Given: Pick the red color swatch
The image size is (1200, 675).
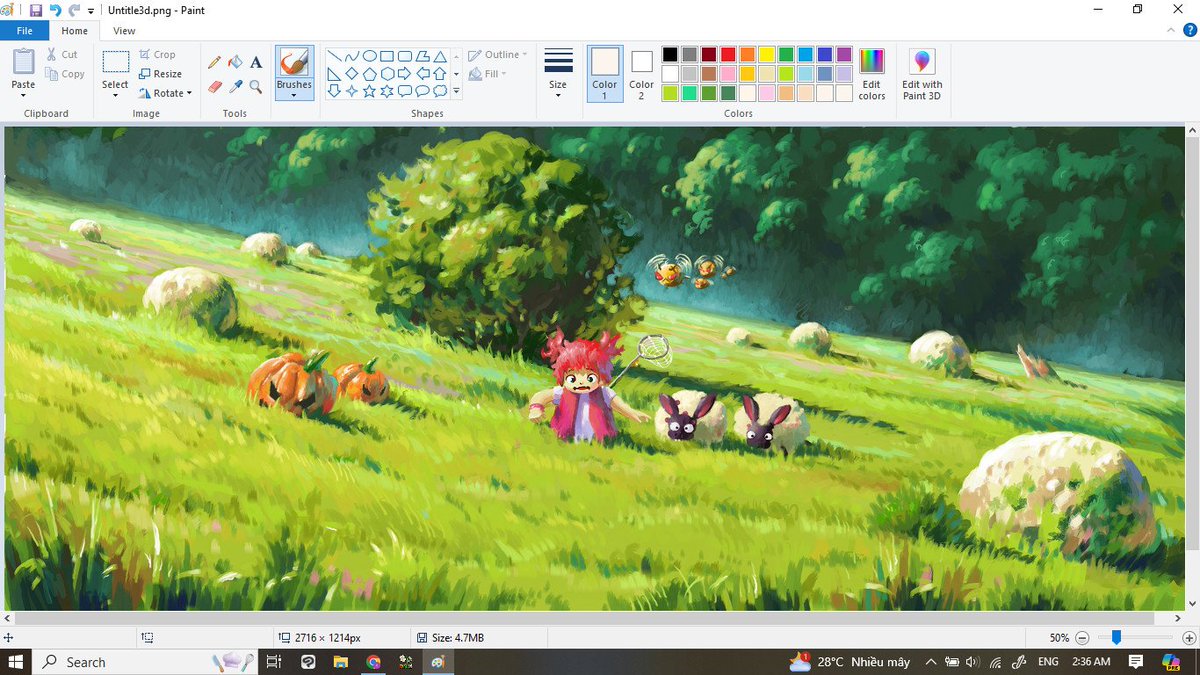Looking at the screenshot, I should [728, 54].
